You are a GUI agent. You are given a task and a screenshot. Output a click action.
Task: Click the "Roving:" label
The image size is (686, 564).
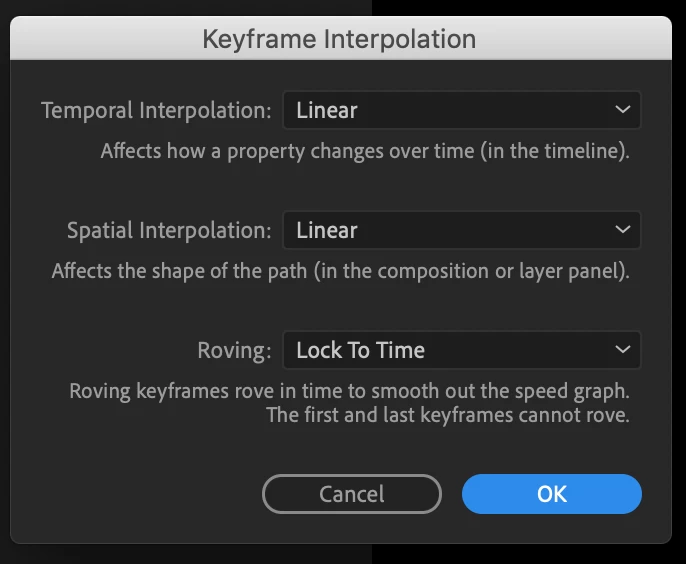click(234, 350)
